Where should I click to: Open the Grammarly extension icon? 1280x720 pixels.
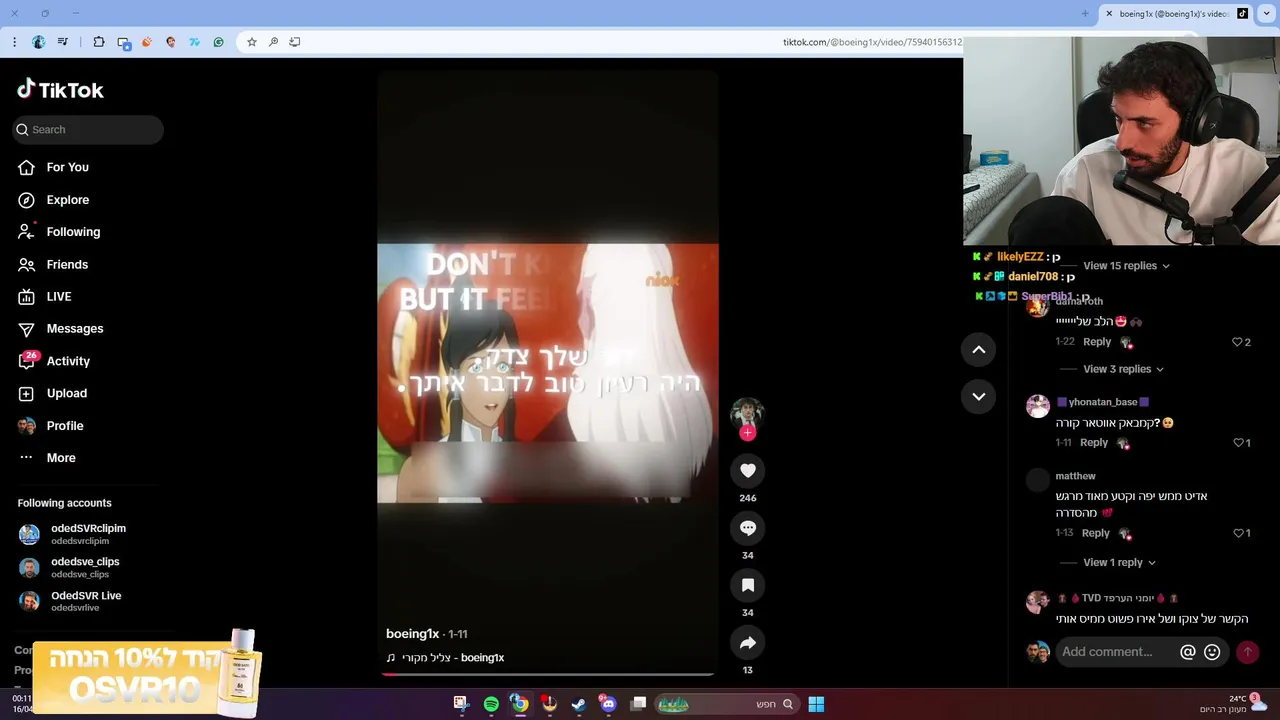pyautogui.click(x=218, y=42)
